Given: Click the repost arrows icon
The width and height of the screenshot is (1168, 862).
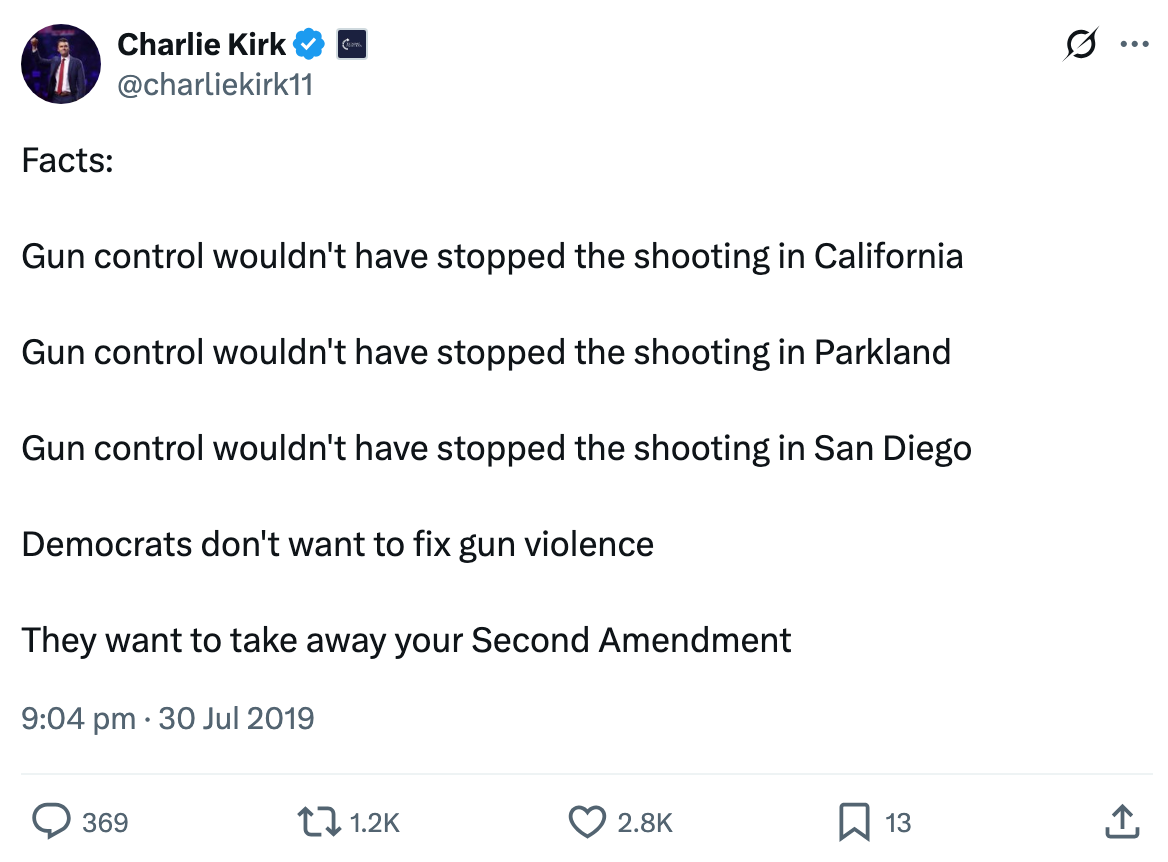Looking at the screenshot, I should pyautogui.click(x=318, y=822).
